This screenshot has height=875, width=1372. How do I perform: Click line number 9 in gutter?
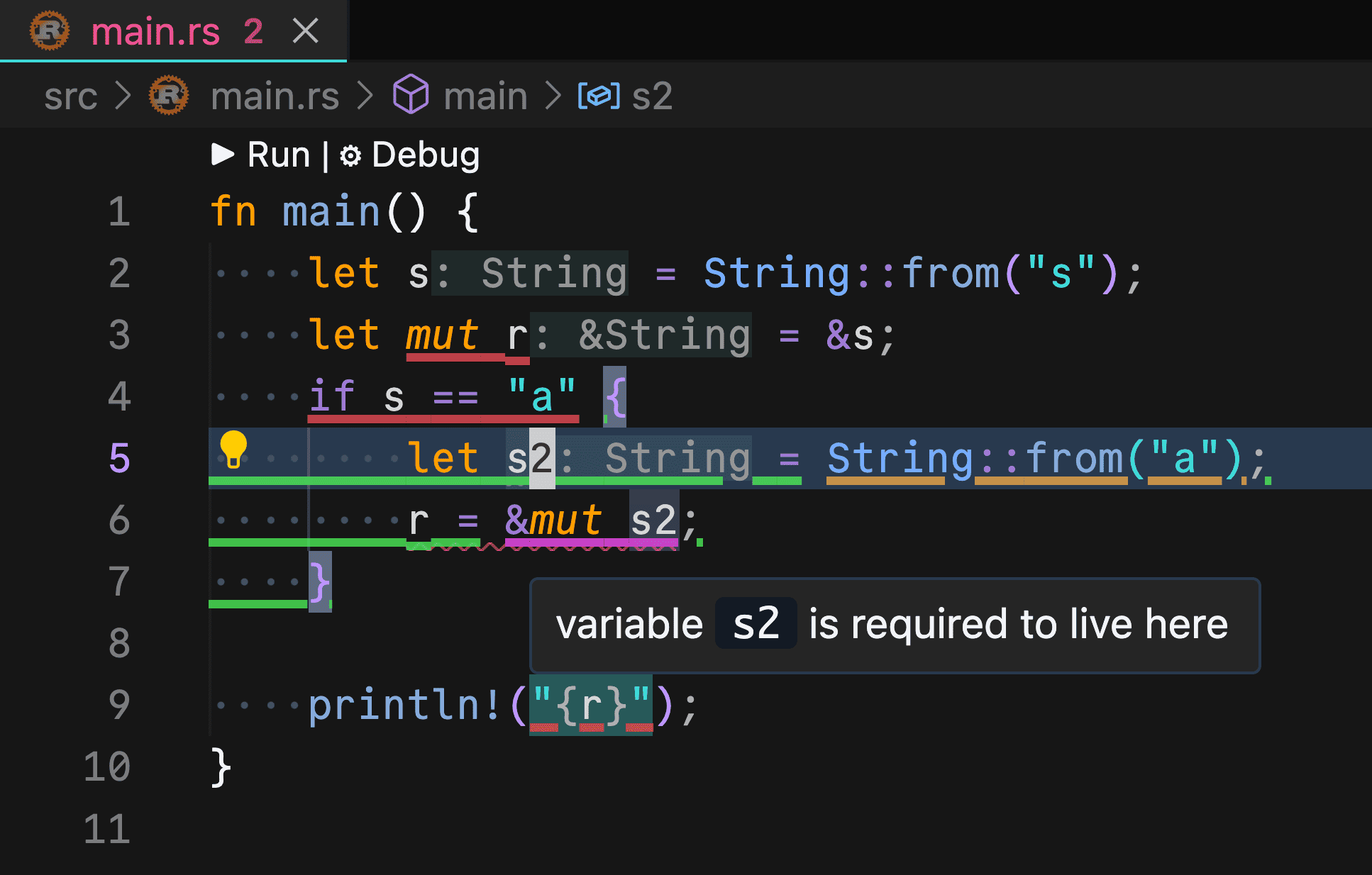tap(119, 705)
